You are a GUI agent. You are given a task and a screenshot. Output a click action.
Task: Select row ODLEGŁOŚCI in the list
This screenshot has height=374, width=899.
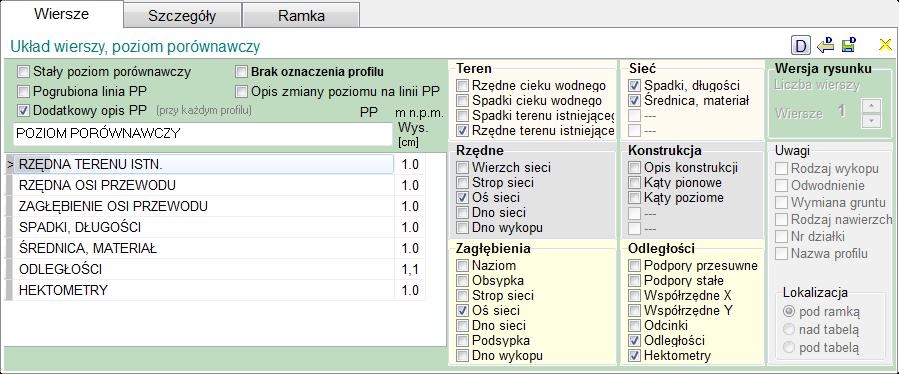coord(204,270)
